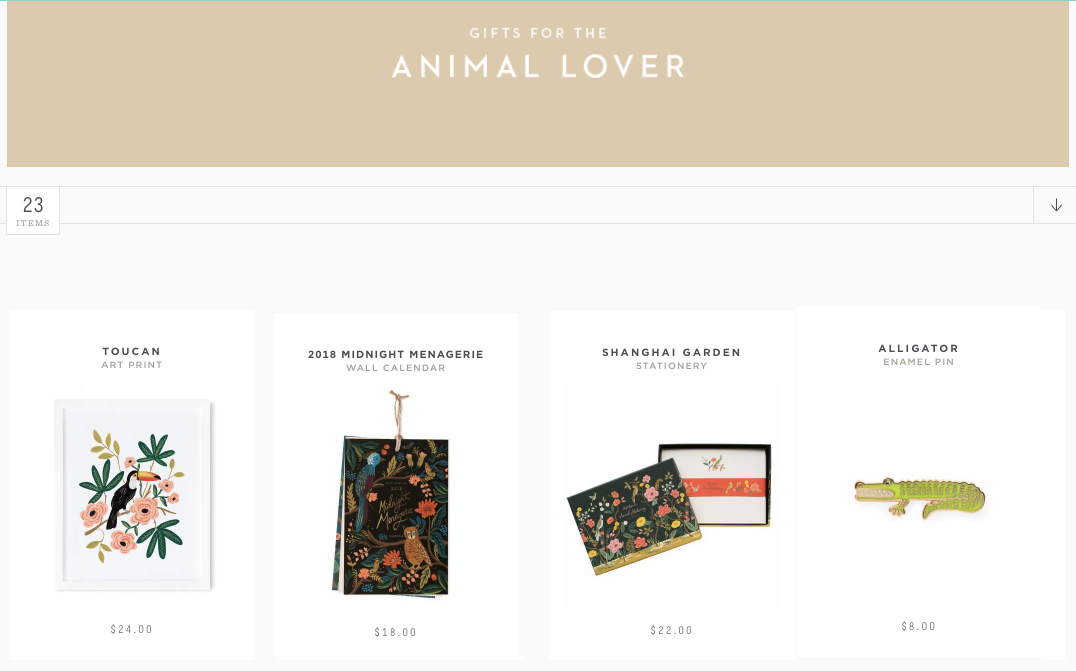Click the $24.00 price
The image size is (1076, 671).
tap(132, 629)
